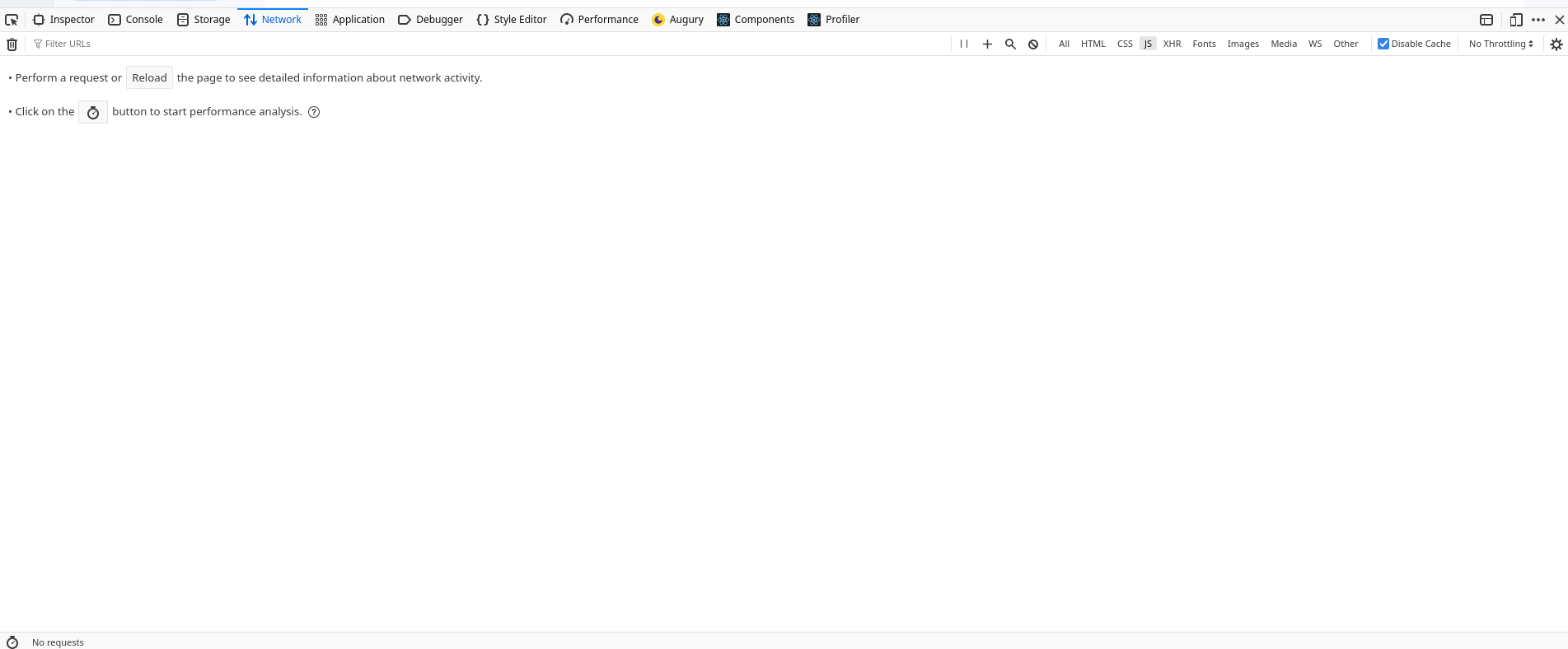Open the Debugger tab
1568x649 pixels.
[430, 20]
